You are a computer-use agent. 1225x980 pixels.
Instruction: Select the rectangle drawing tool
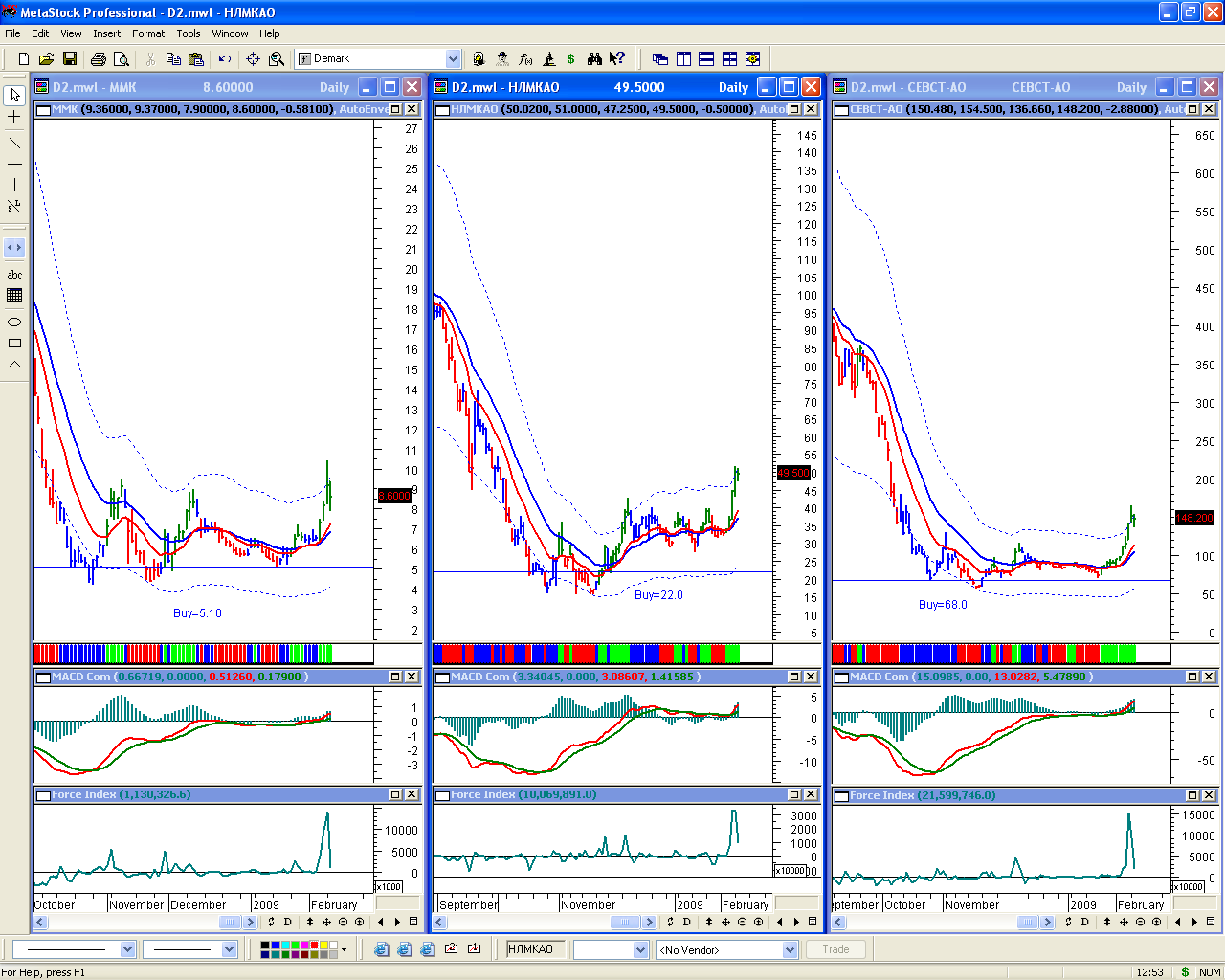click(14, 343)
